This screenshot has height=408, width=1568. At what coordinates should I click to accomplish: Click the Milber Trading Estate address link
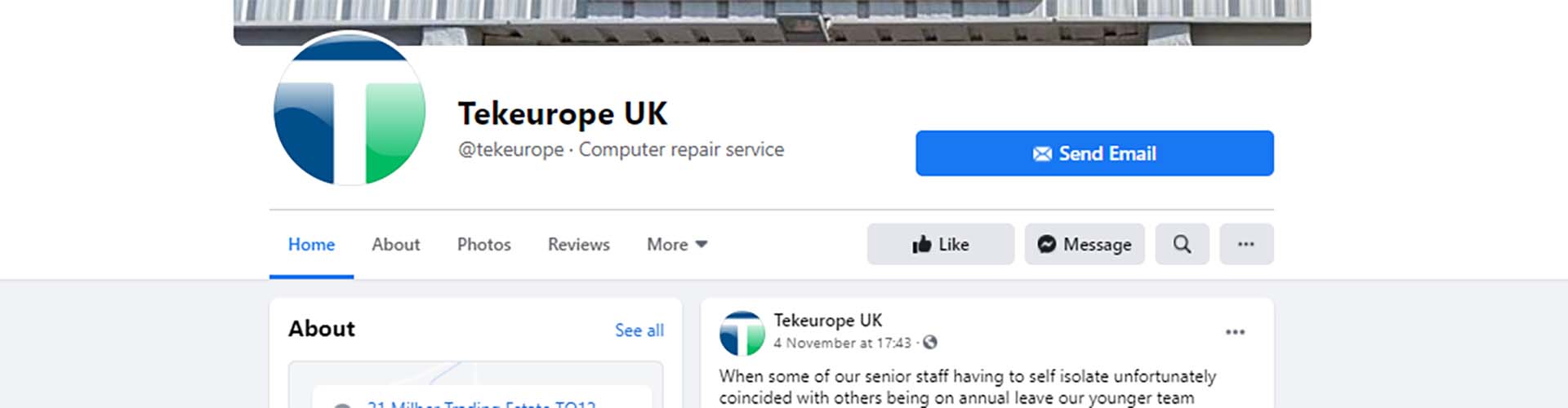(x=481, y=403)
